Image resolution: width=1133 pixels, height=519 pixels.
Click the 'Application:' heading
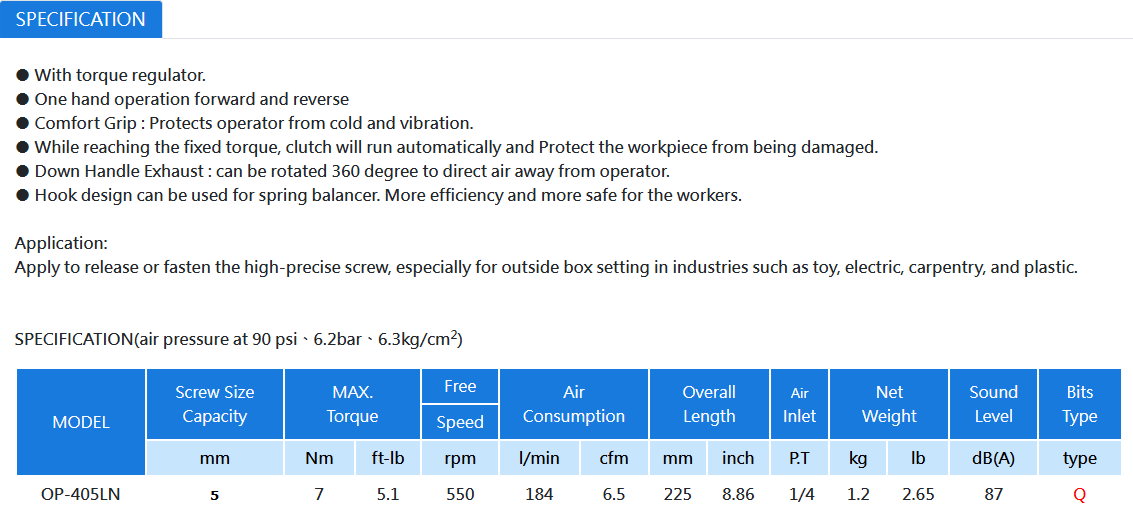pyautogui.click(x=61, y=243)
